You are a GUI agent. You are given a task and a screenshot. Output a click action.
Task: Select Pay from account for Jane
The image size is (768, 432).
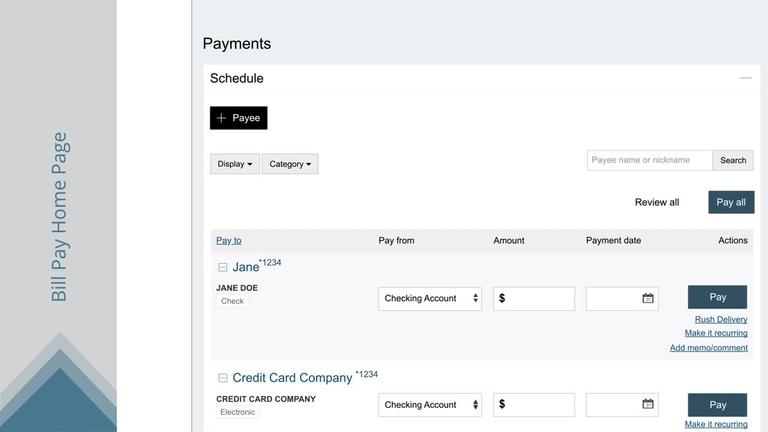[430, 298]
